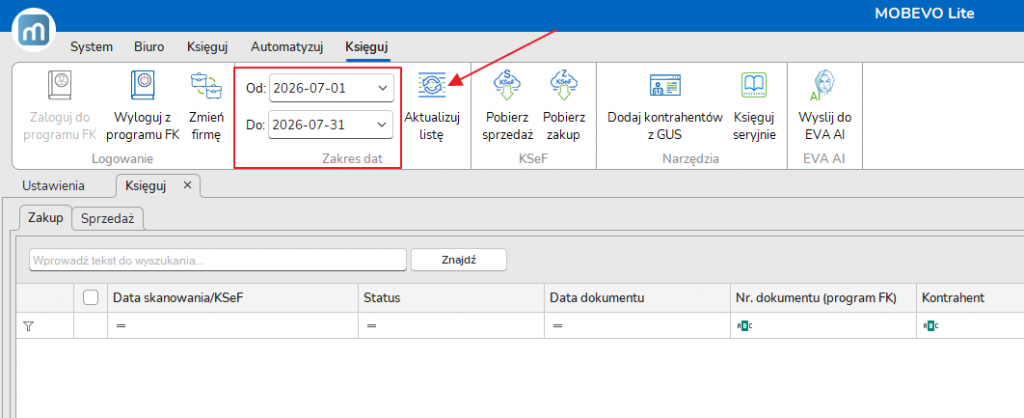Screen dimensions: 1024x418
Task: Focus the search text field
Action: tap(218, 259)
